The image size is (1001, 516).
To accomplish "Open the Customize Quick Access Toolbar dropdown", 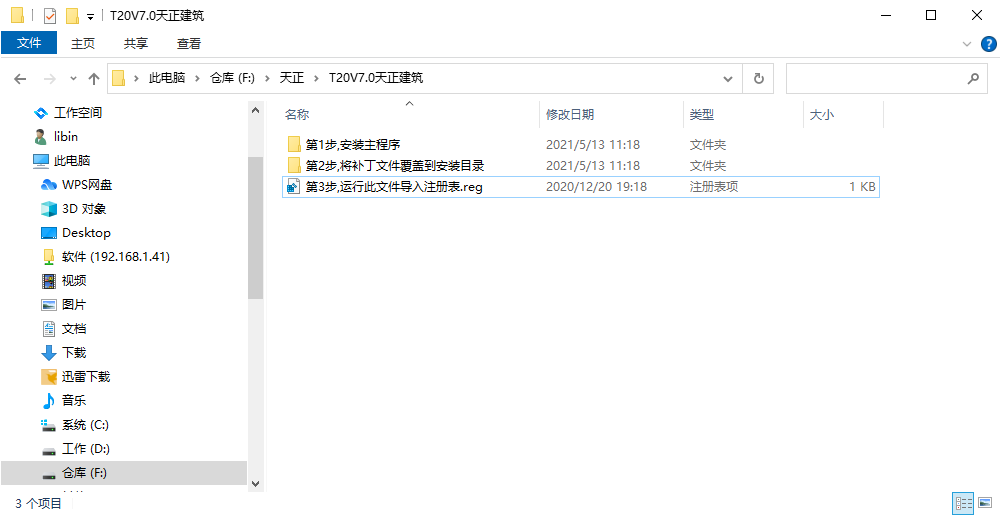I will tap(90, 17).
